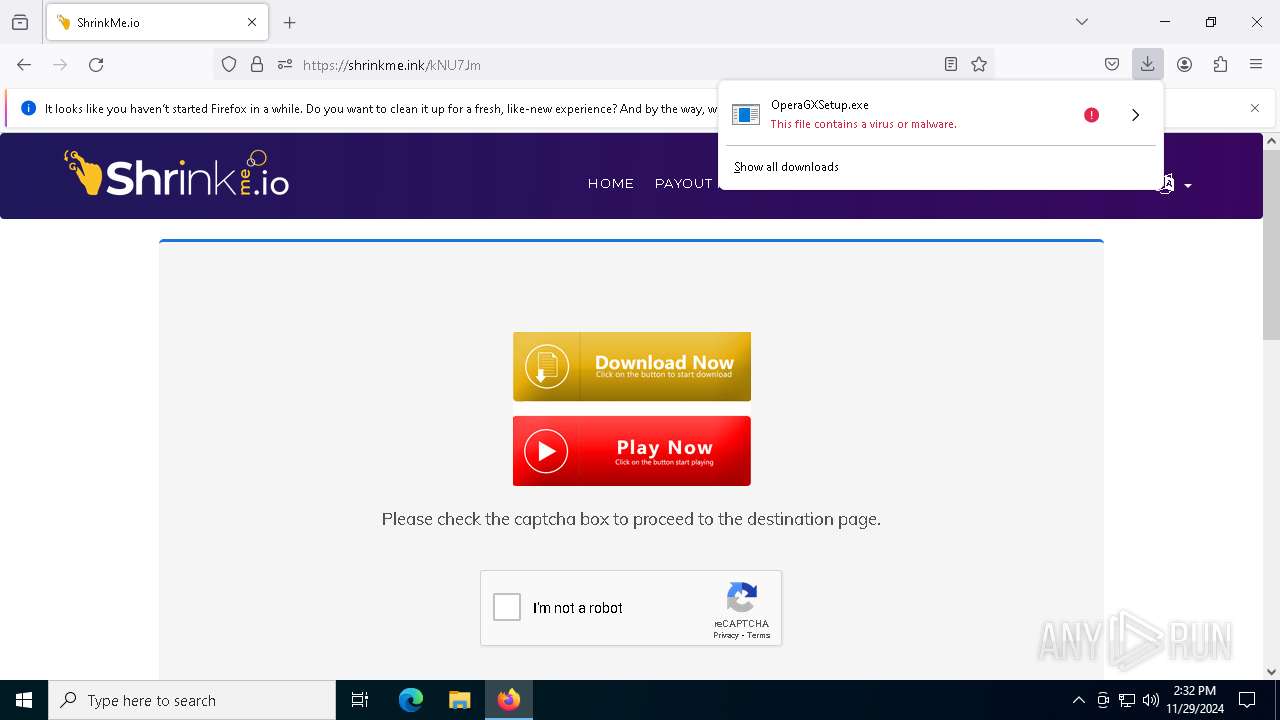Open the Windows Start menu
This screenshot has height=720, width=1280.
pos(24,700)
